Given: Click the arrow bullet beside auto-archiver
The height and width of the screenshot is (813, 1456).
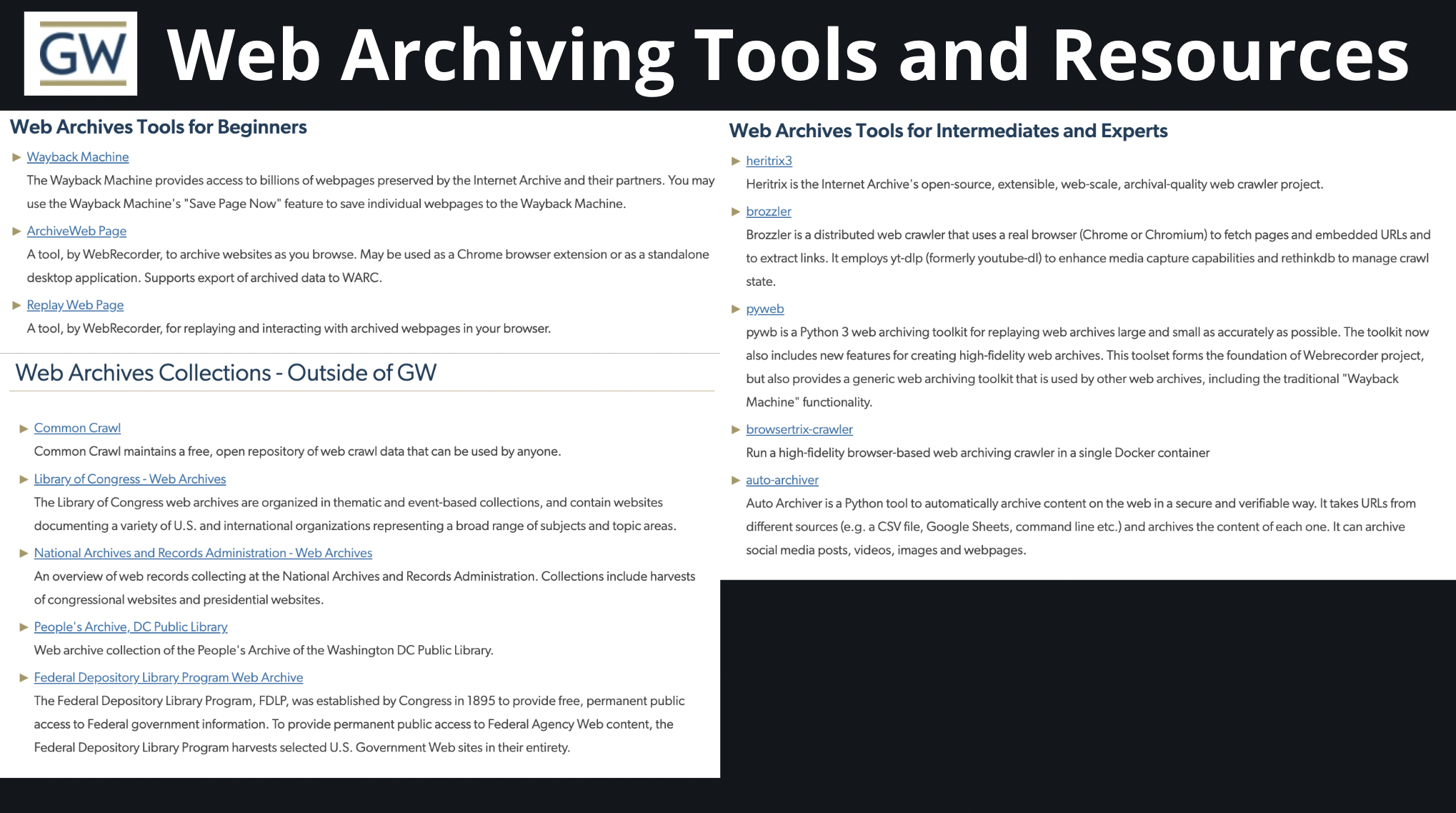Looking at the screenshot, I should point(736,480).
